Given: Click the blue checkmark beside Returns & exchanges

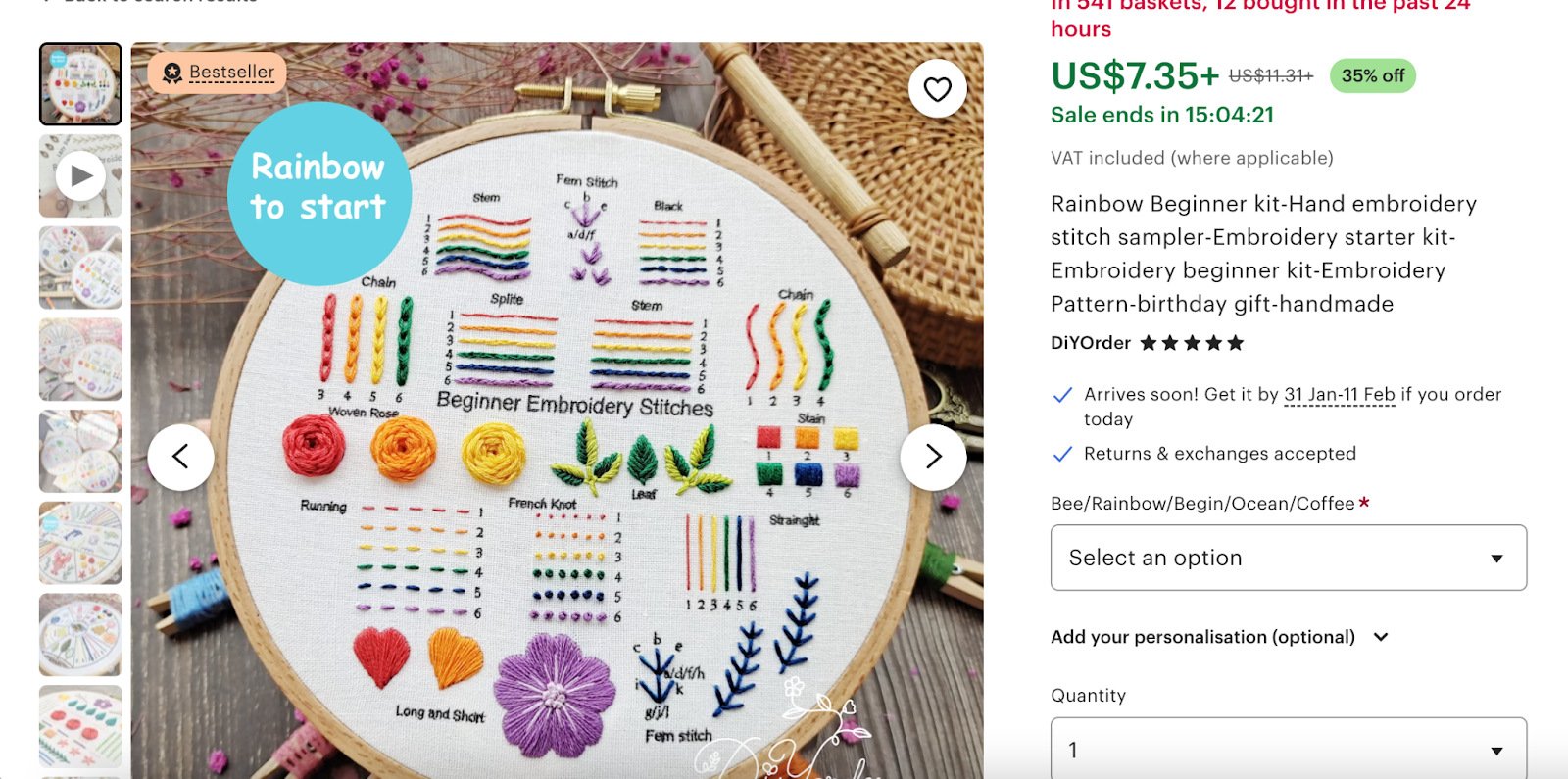Looking at the screenshot, I should click(1062, 454).
